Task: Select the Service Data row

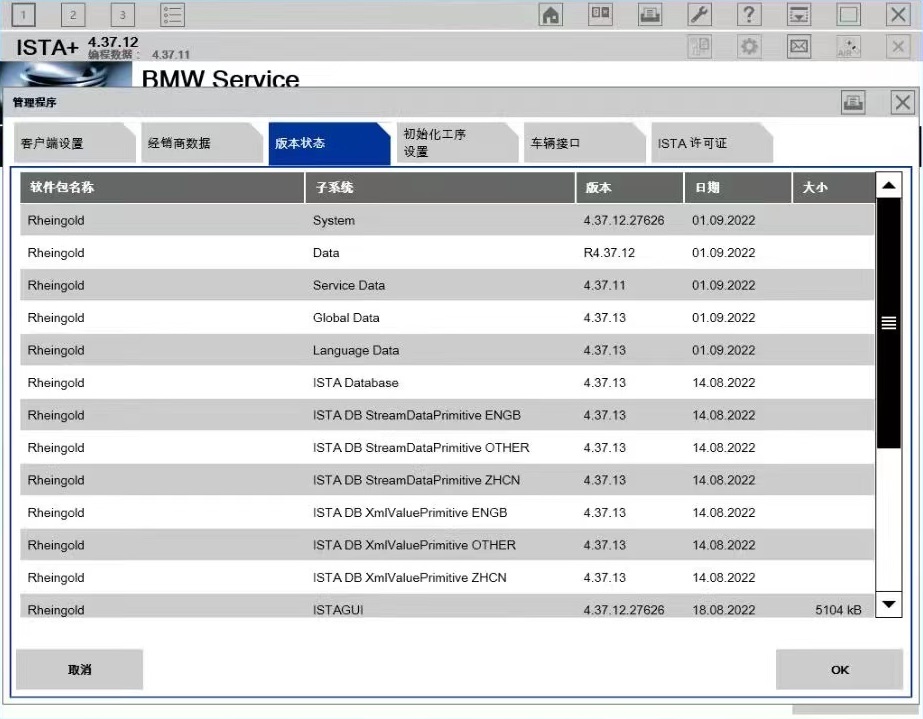Action: tap(447, 285)
